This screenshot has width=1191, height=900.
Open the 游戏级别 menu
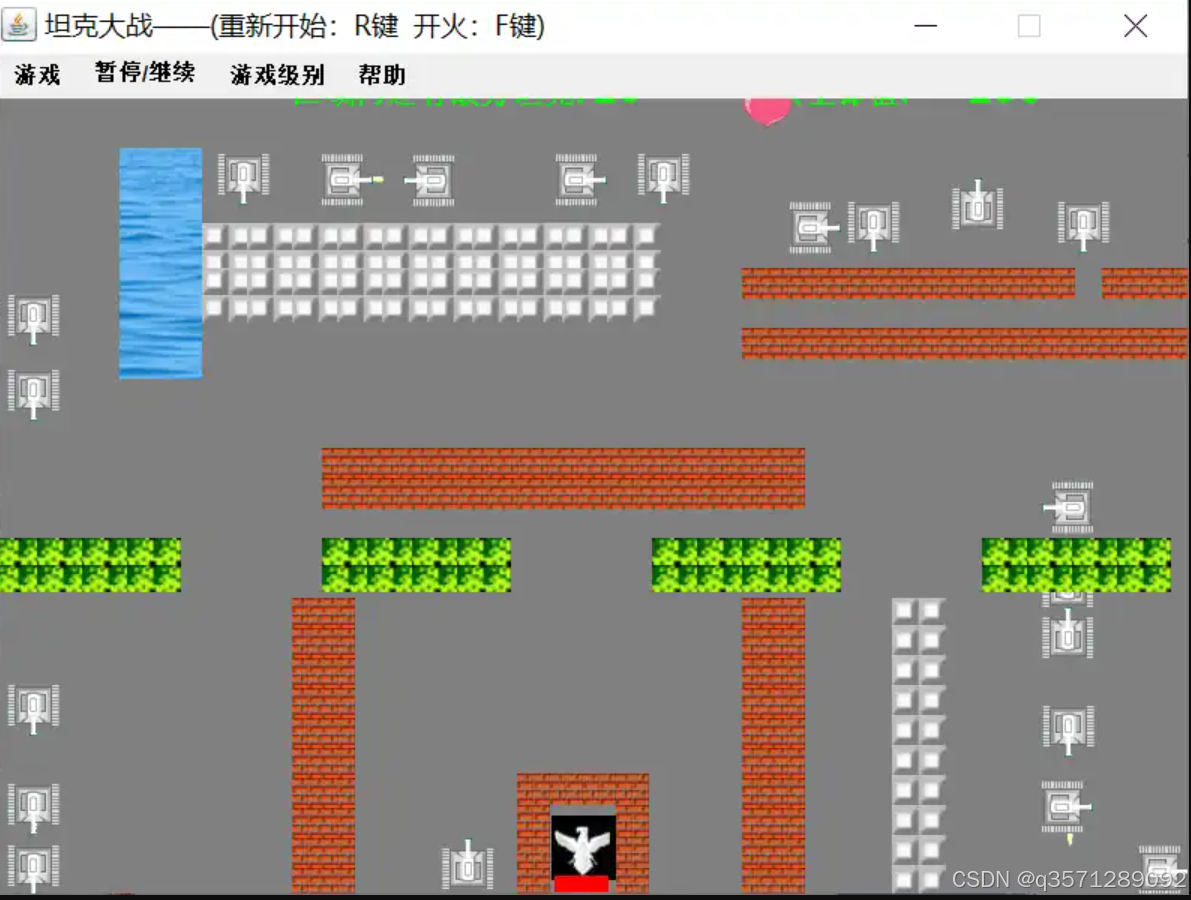click(x=277, y=74)
